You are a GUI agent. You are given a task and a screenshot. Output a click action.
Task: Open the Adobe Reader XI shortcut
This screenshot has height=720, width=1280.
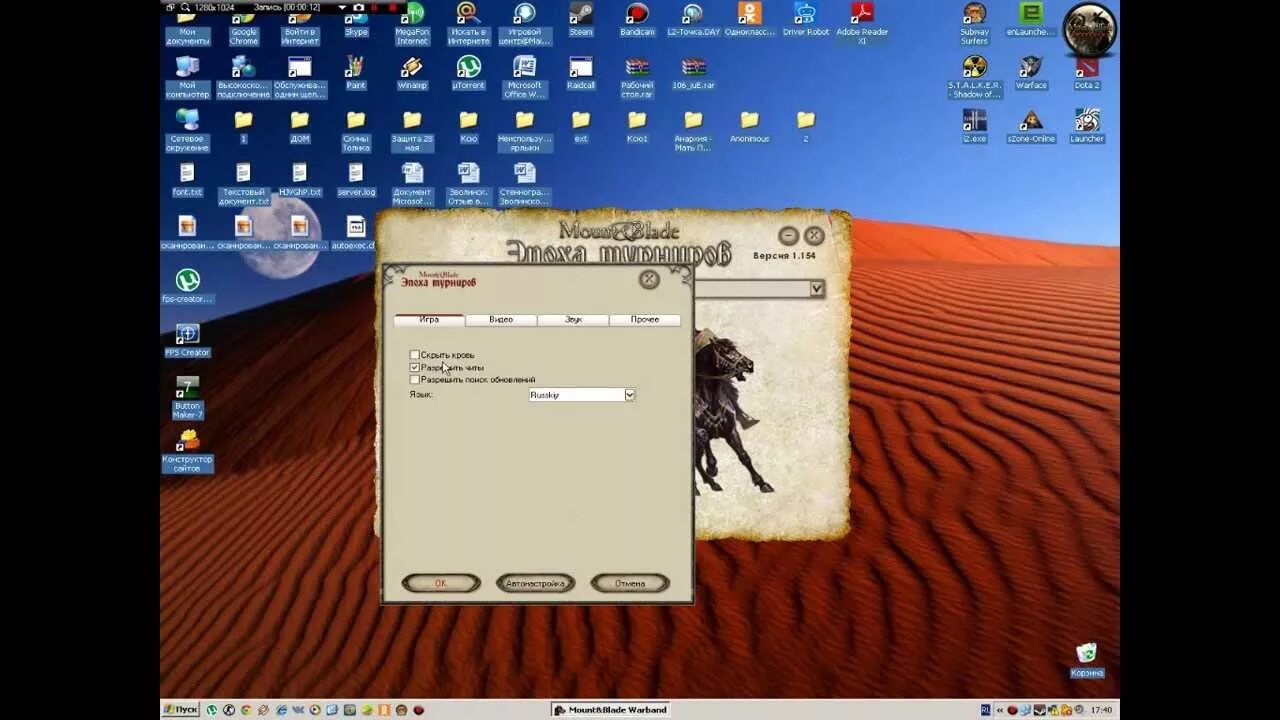coord(862,25)
